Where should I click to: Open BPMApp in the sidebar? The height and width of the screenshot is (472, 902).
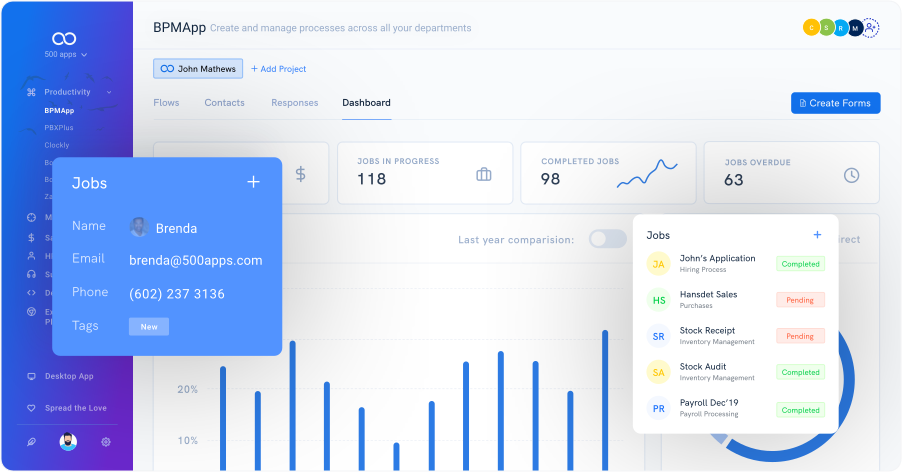click(59, 110)
